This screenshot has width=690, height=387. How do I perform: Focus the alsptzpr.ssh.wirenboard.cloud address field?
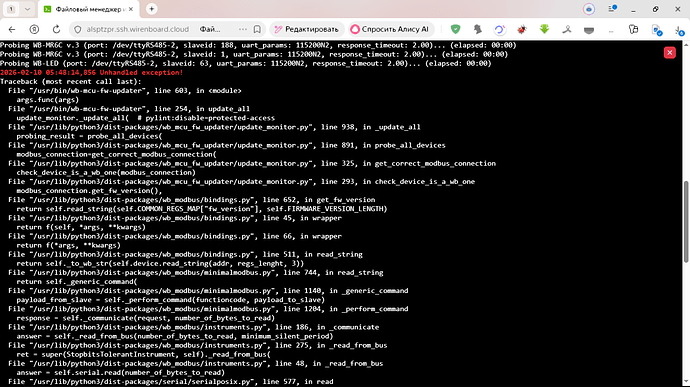point(137,29)
